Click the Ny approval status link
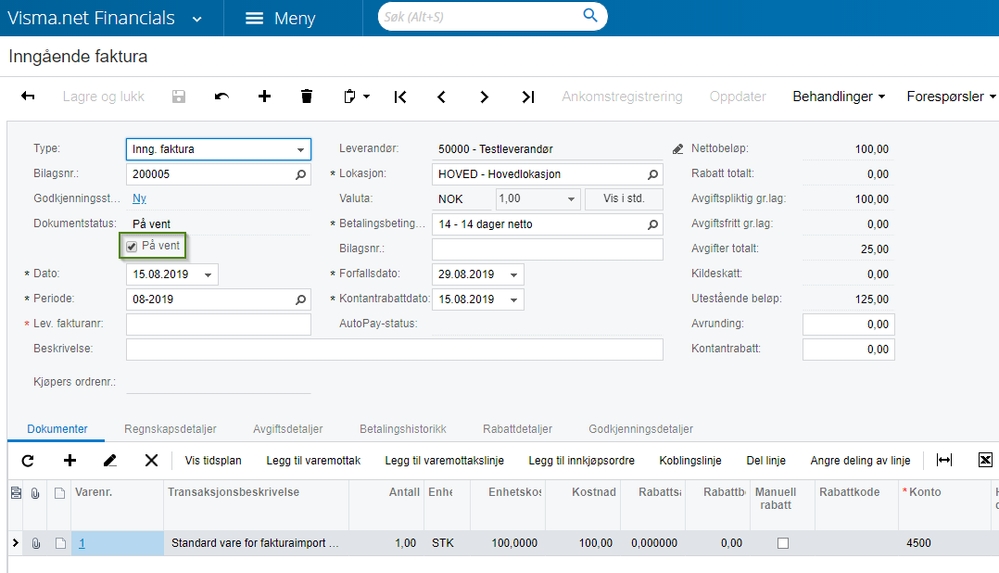Screen dimensions: 999x573 click(x=139, y=199)
